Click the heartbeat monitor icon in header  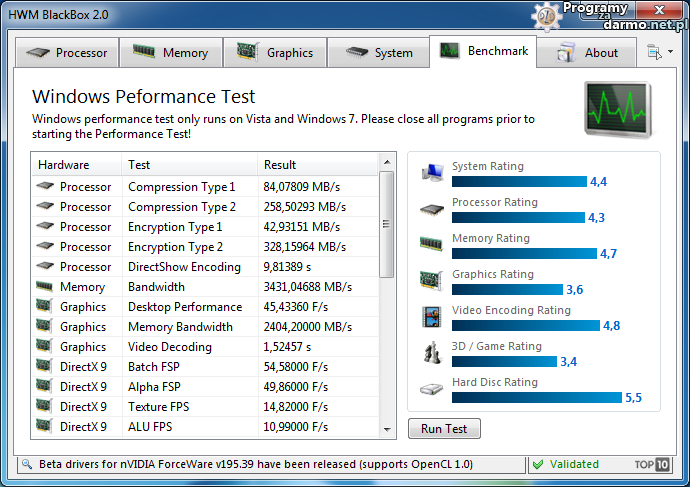point(620,109)
